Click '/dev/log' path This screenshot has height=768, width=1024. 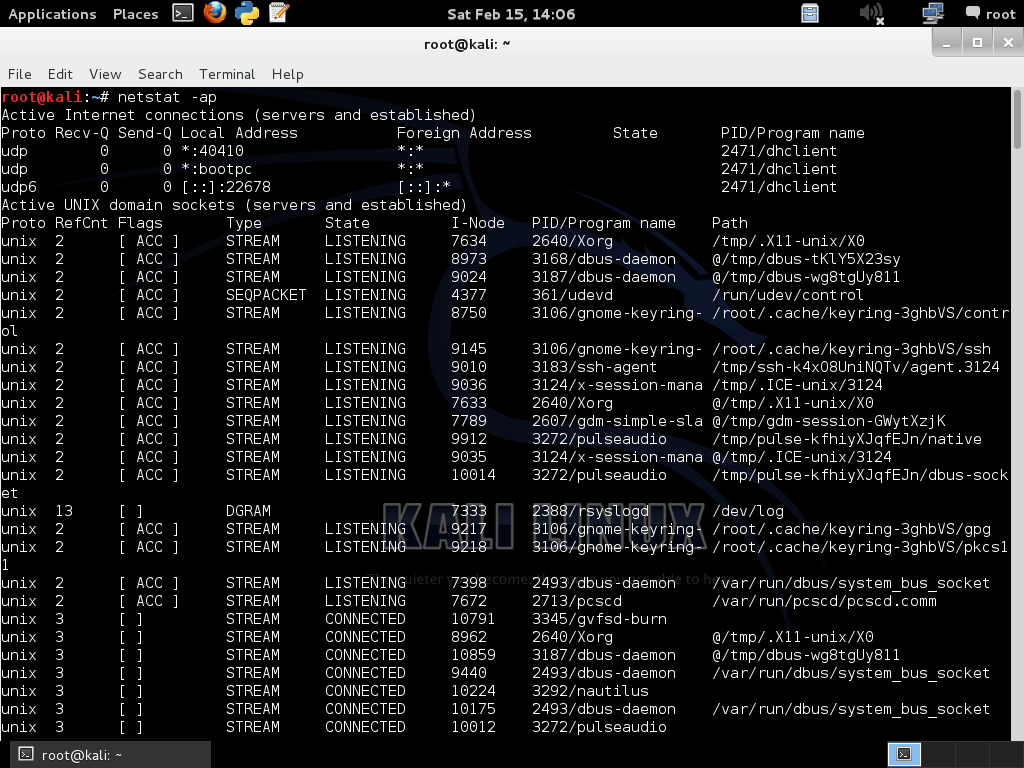tap(748, 511)
